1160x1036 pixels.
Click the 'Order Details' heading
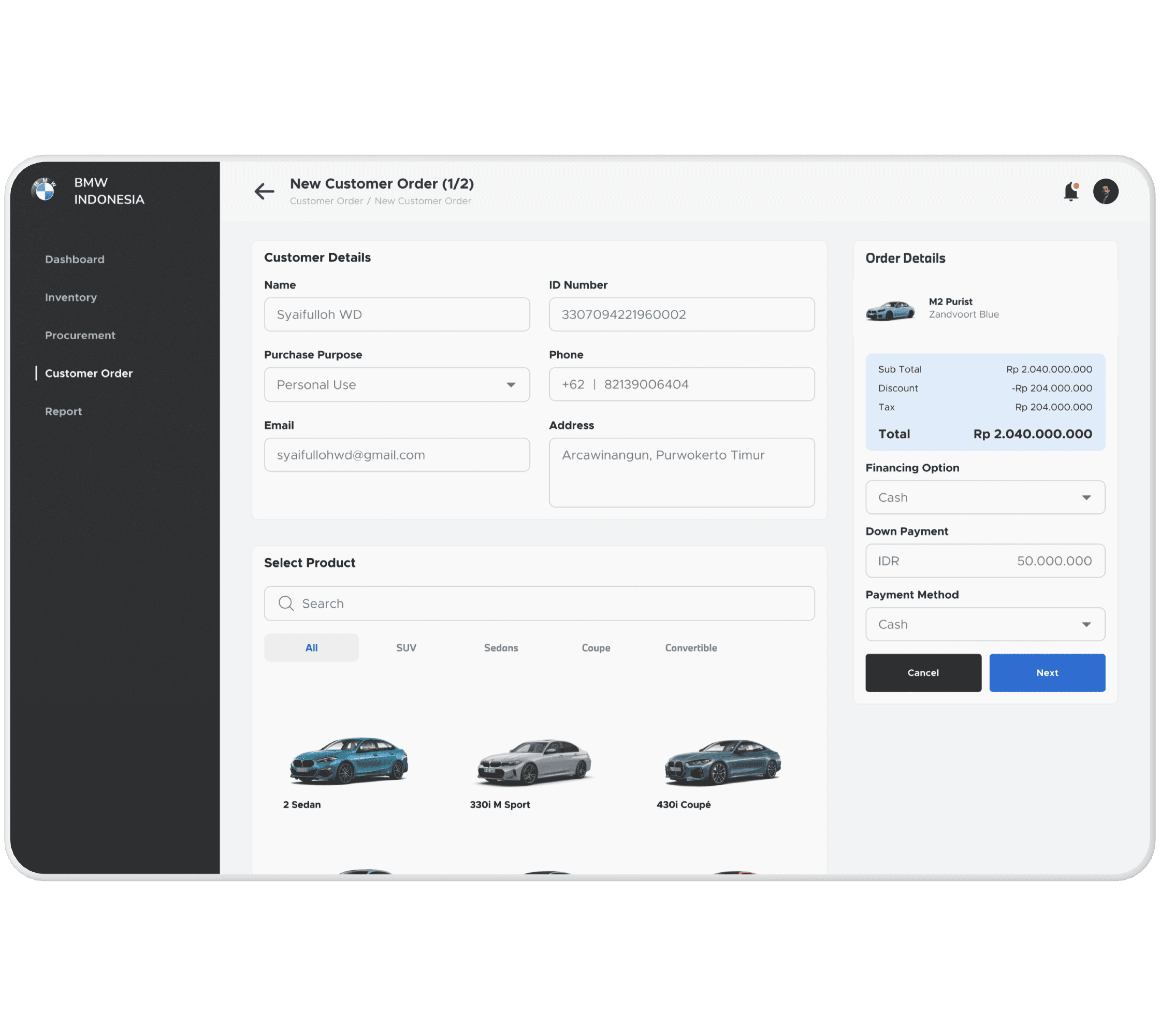(905, 258)
